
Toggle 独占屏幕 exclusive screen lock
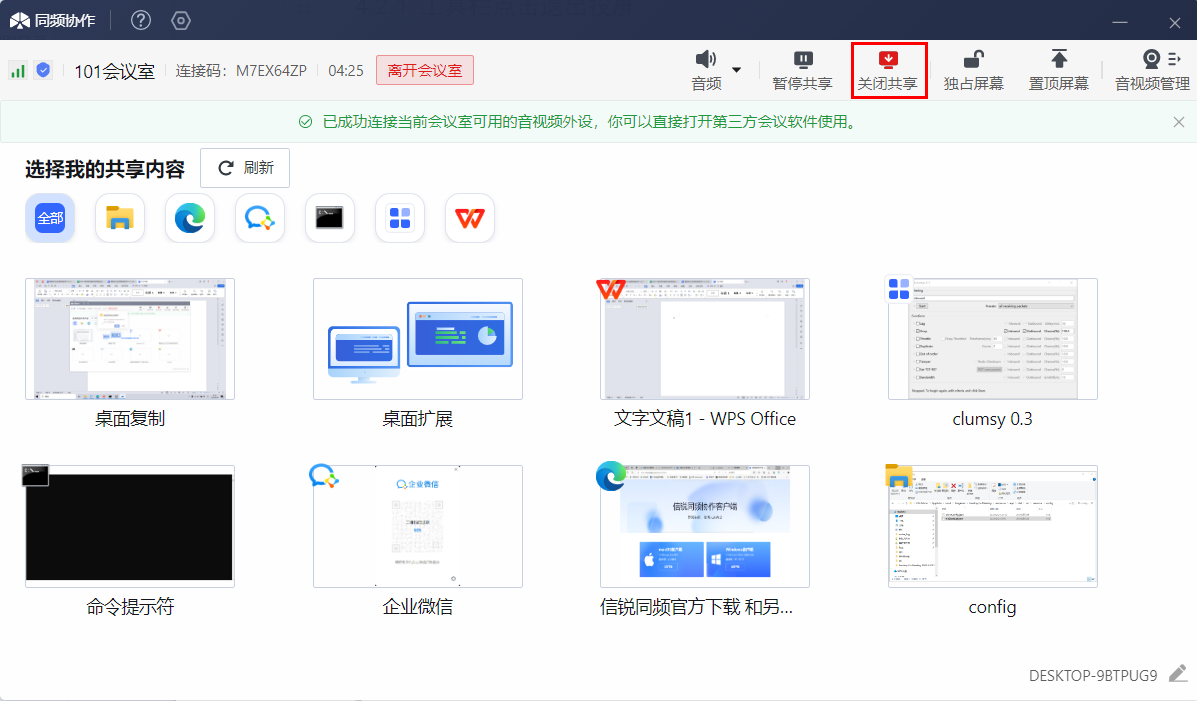click(x=973, y=70)
